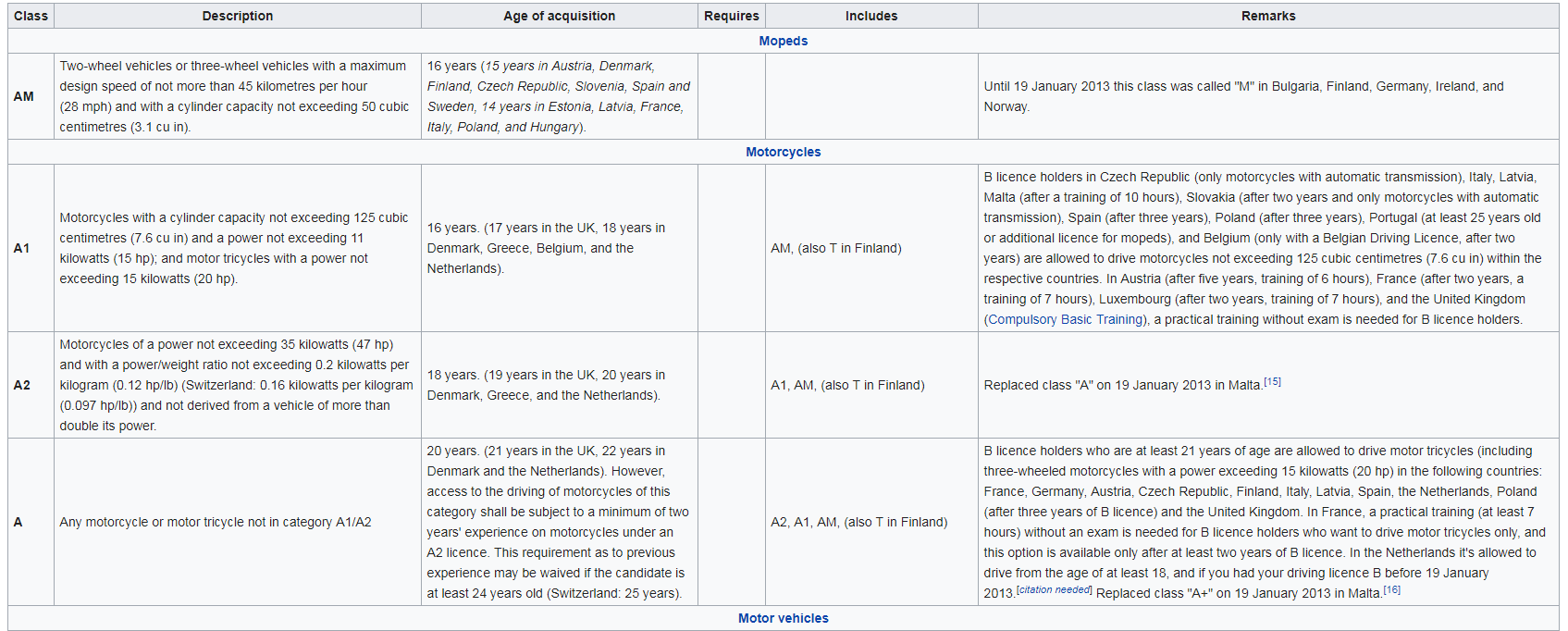
Task: Open footnote reference [16]
Action: (1391, 589)
